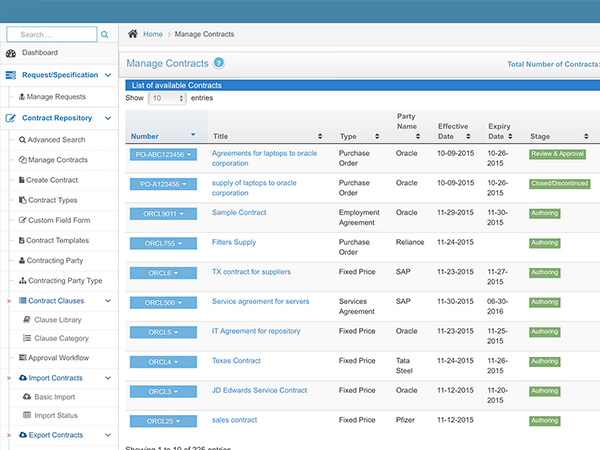Toggle Number column sort arrow

pyautogui.click(x=193, y=135)
